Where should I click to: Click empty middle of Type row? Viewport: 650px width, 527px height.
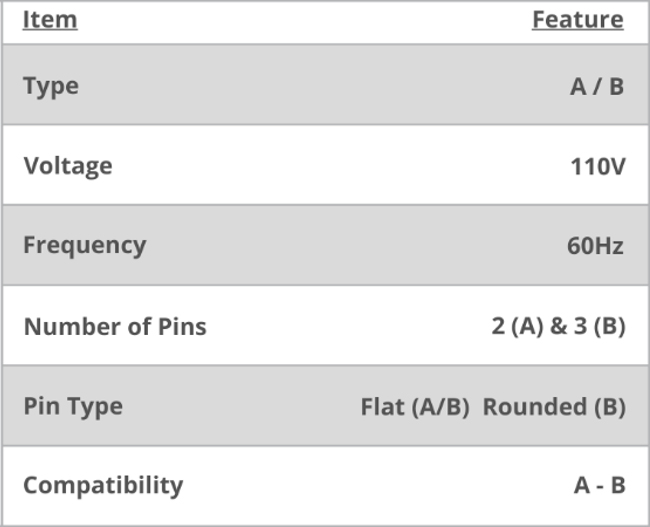coord(323,85)
